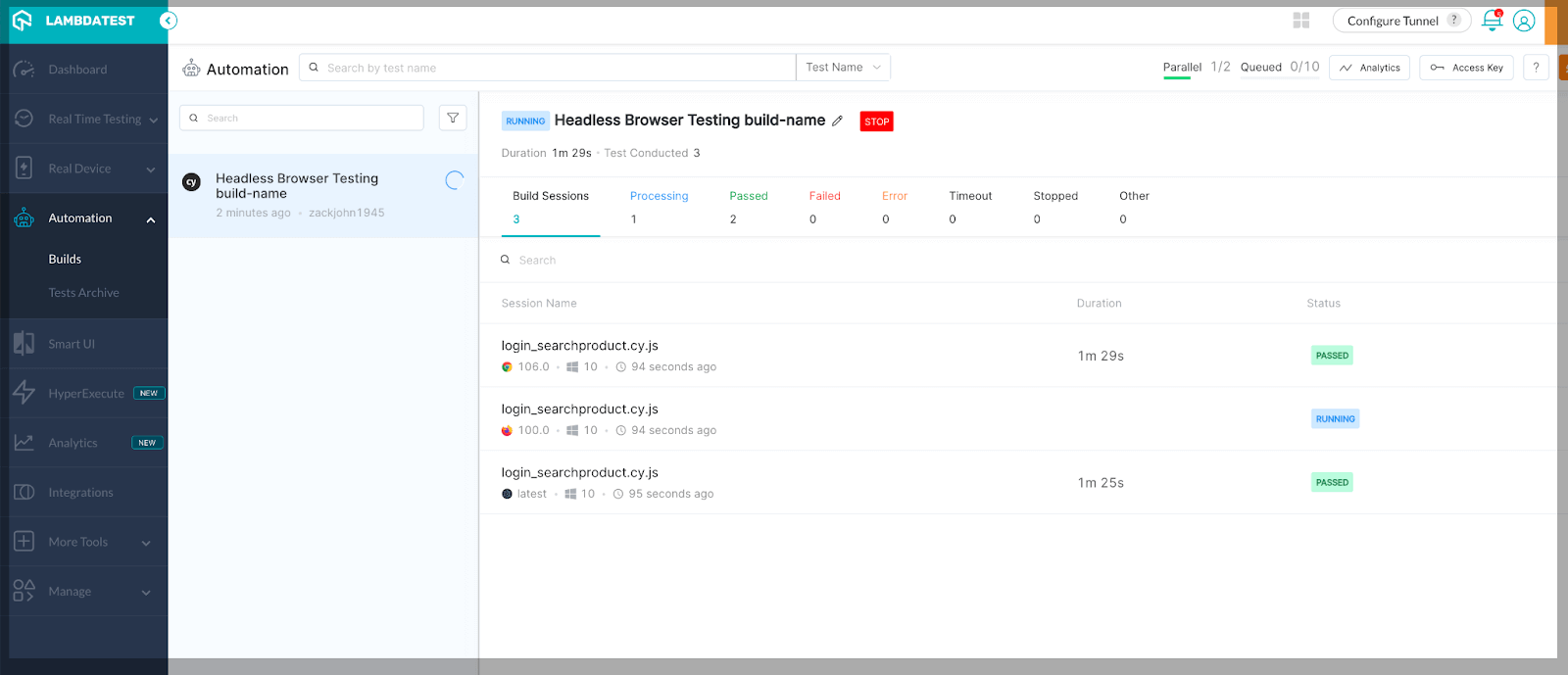Click the Real Device phone icon

coord(24,168)
